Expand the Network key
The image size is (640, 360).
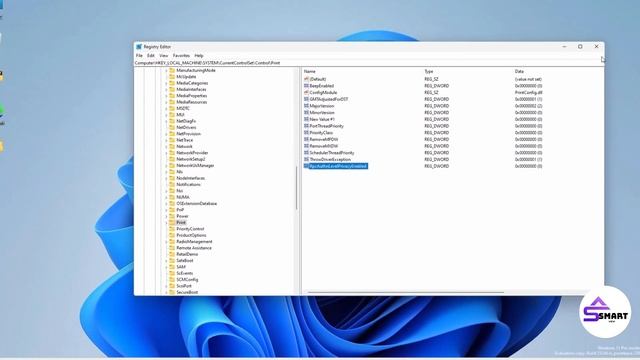[x=166, y=147]
